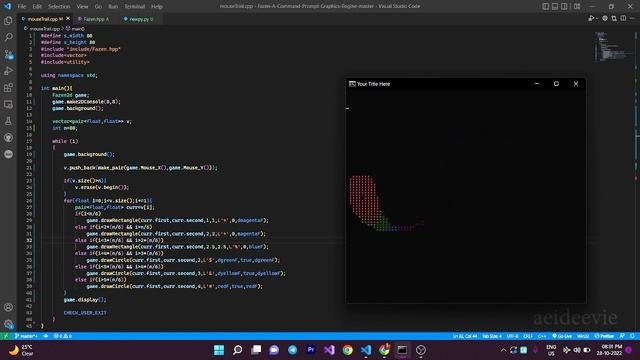This screenshot has height=360, width=640.
Task: Click Prettier in the status bar
Action: click(604, 336)
